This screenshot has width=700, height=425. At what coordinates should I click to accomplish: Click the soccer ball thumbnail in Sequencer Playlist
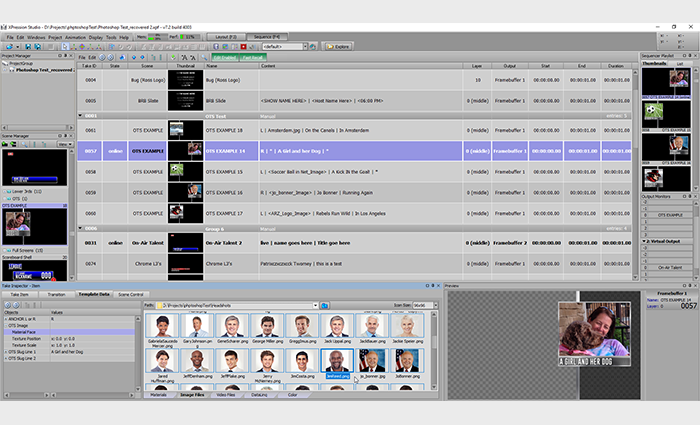pyautogui.click(x=654, y=108)
